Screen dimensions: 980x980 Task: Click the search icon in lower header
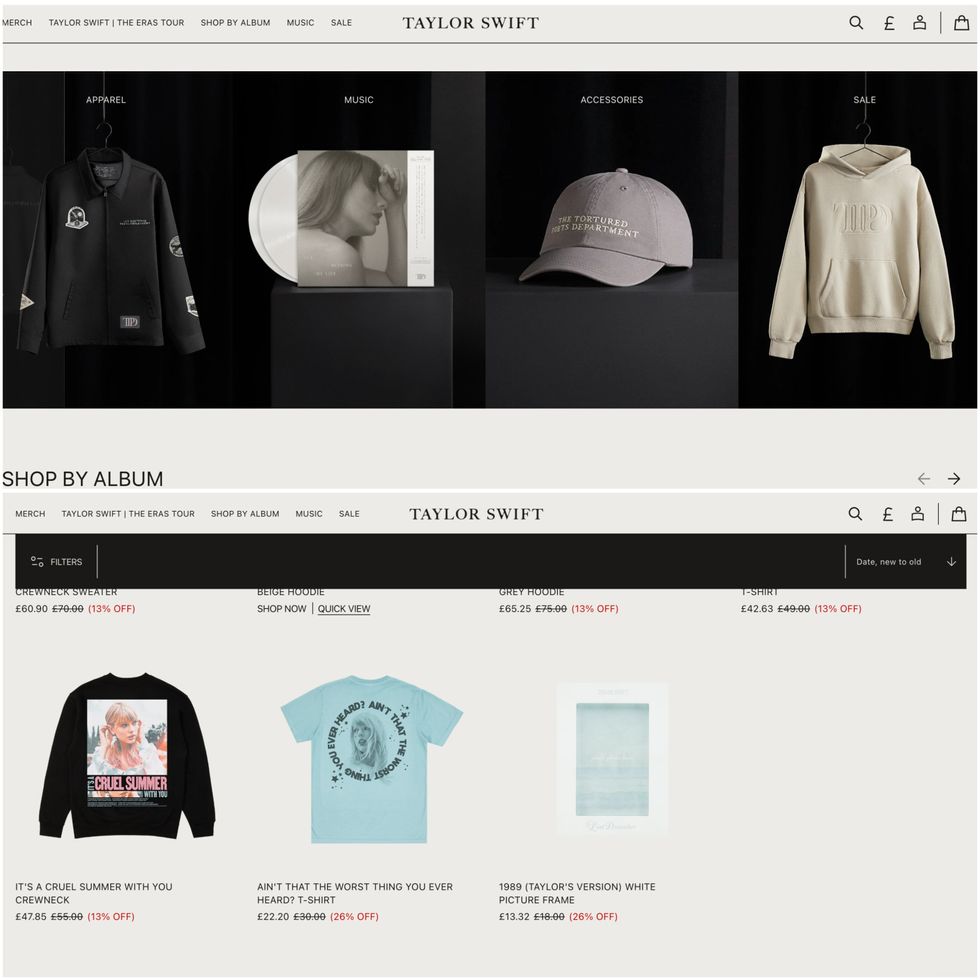click(855, 514)
